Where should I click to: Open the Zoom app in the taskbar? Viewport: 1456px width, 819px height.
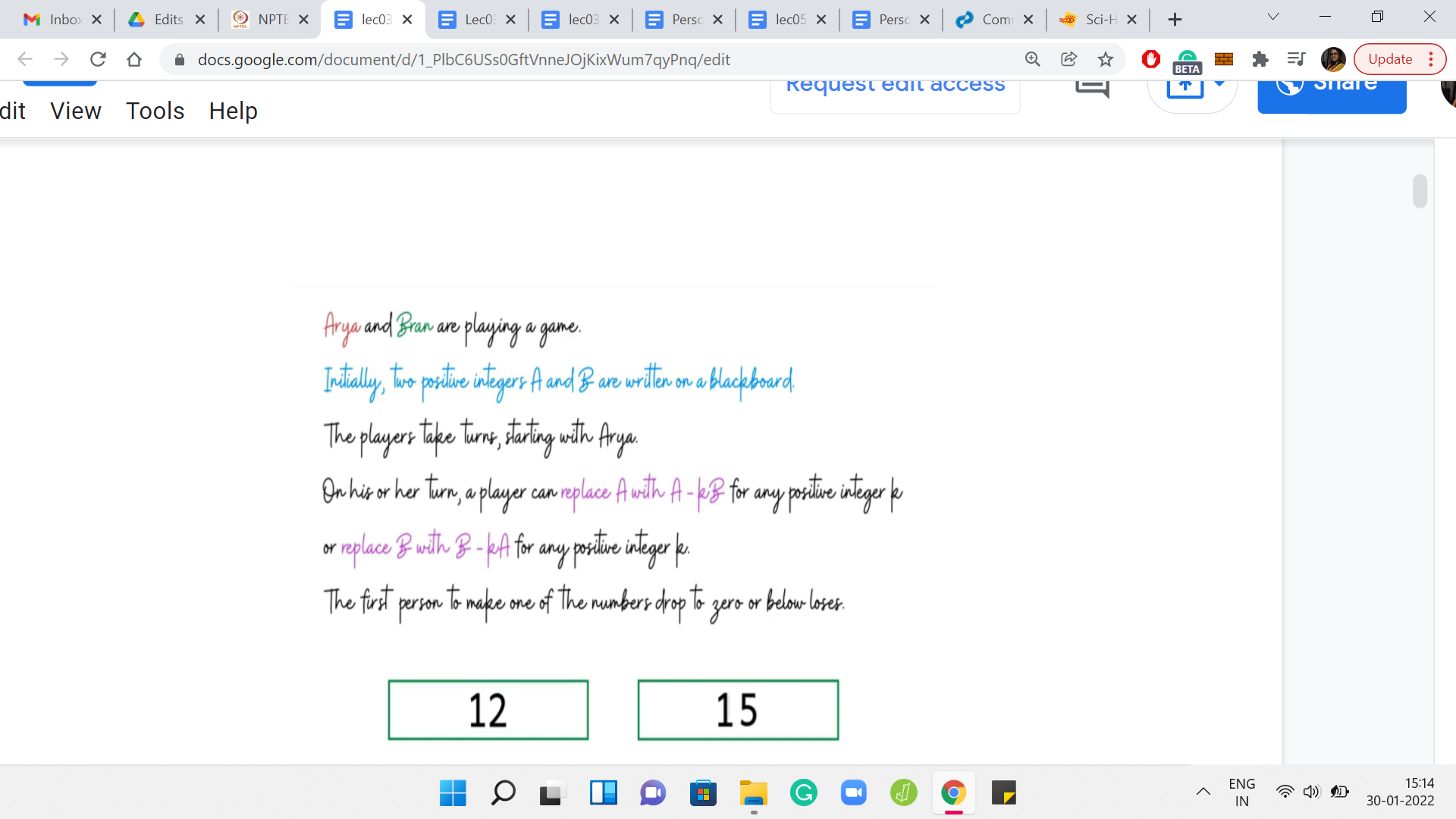coord(854,793)
